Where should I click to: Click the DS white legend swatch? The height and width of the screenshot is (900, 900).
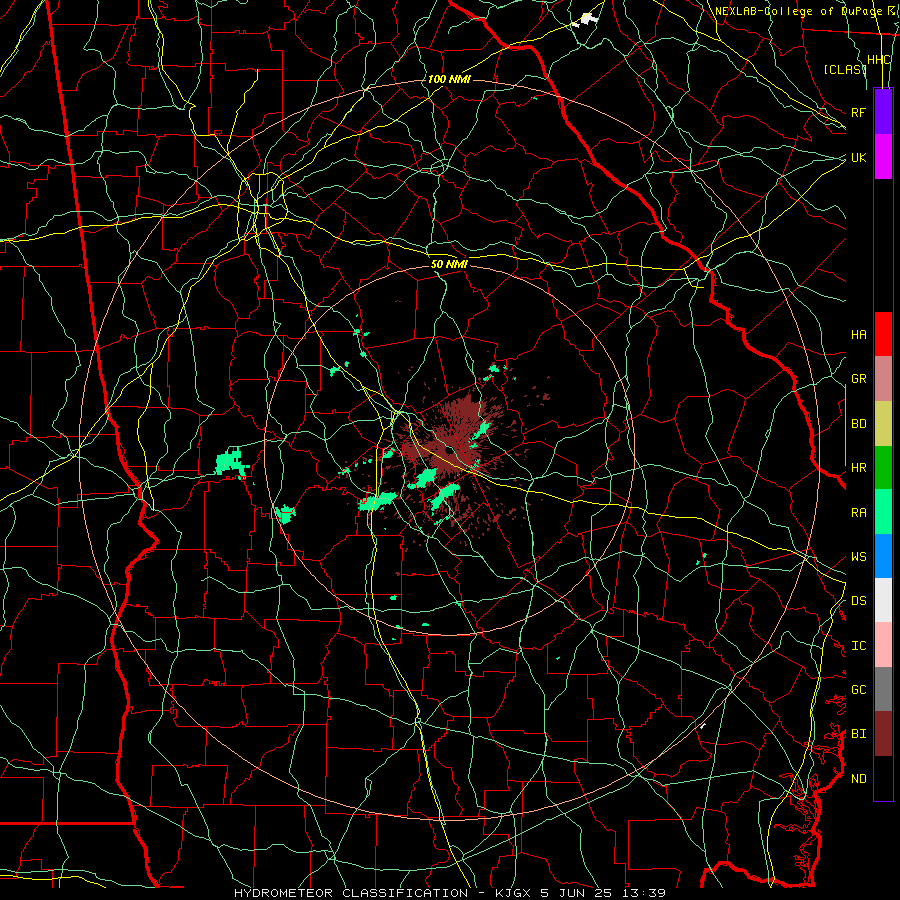[883, 600]
